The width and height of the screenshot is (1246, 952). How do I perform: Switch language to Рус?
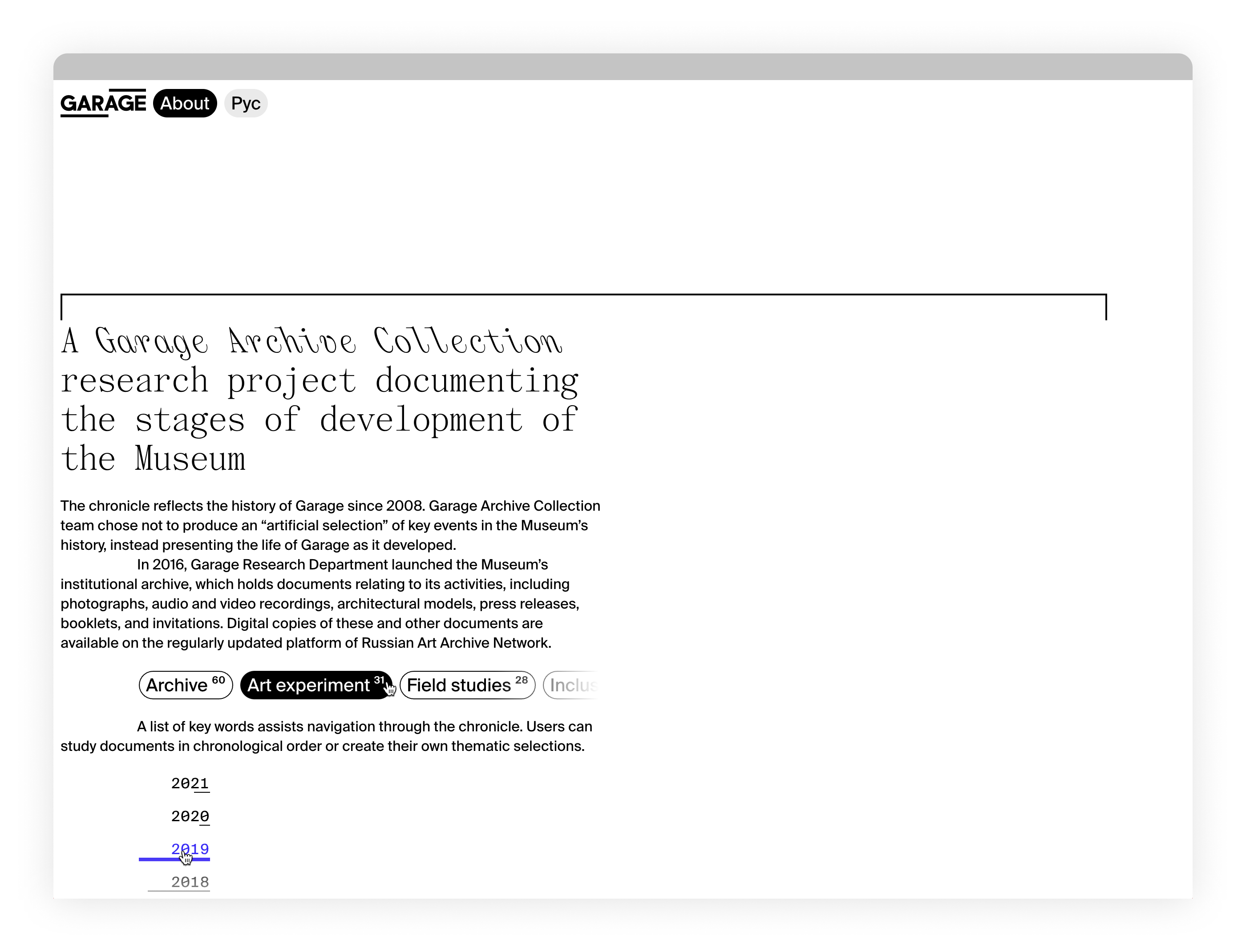246,103
